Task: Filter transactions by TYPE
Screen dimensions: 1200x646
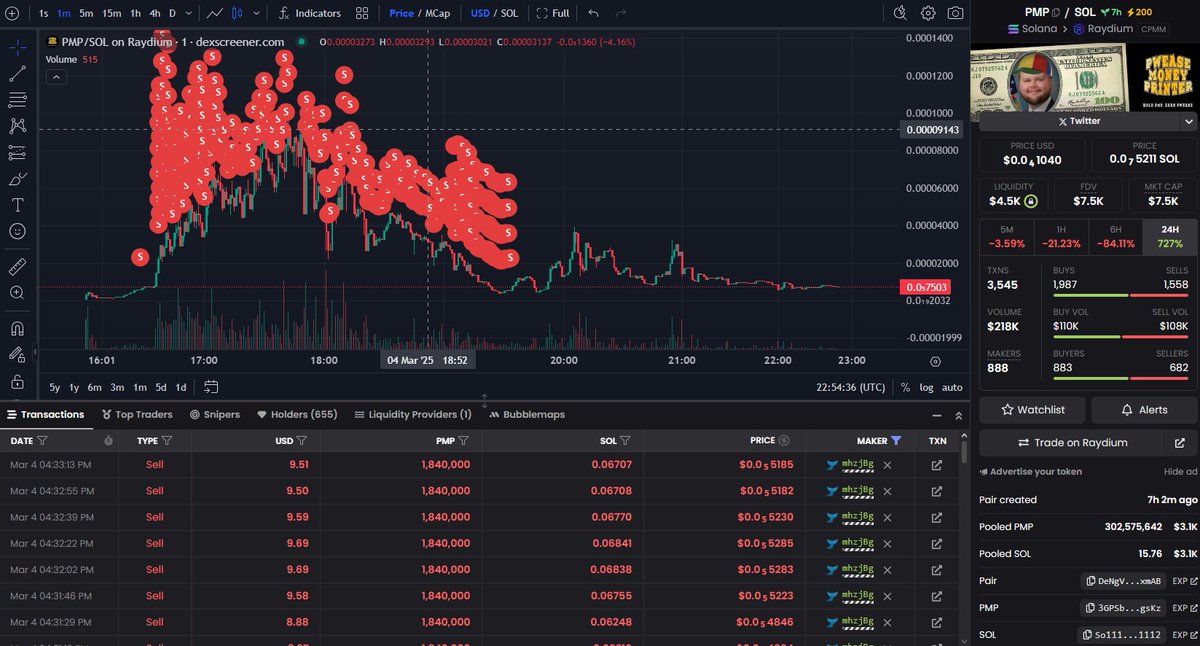Action: click(167, 440)
